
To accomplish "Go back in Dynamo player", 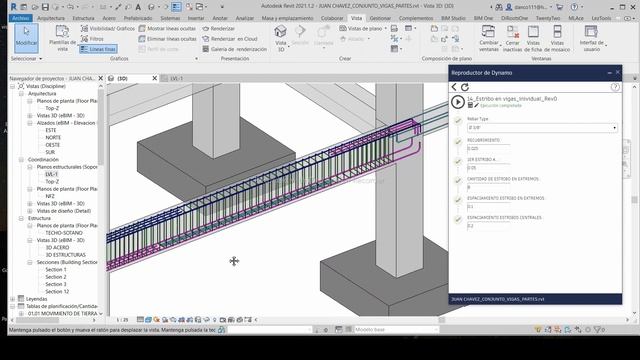I will pyautogui.click(x=454, y=87).
